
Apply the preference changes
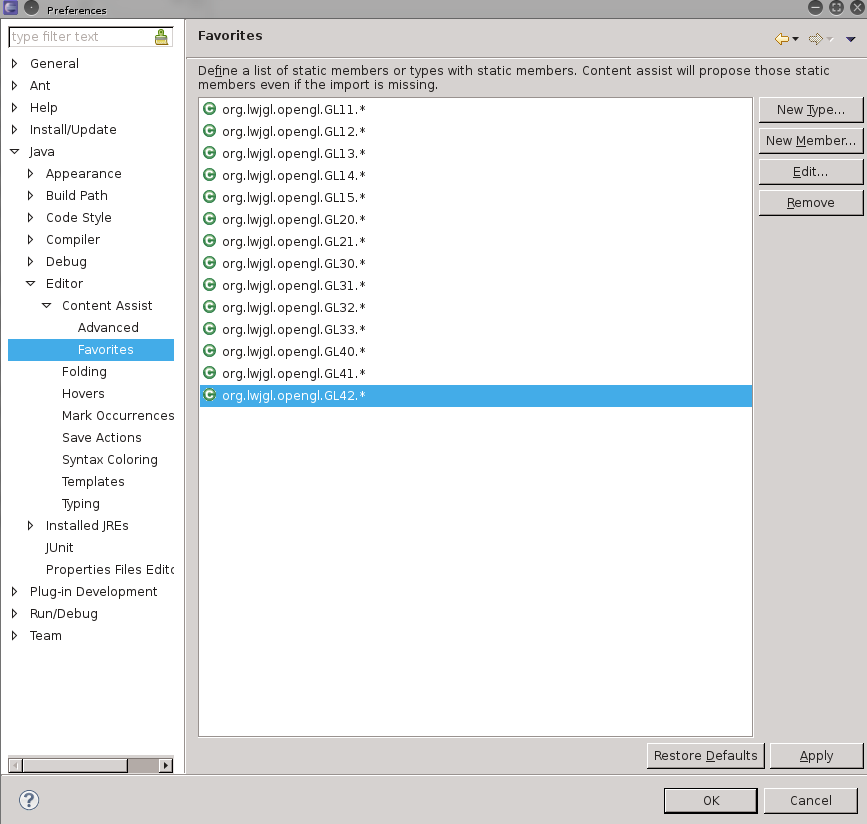[x=816, y=755]
